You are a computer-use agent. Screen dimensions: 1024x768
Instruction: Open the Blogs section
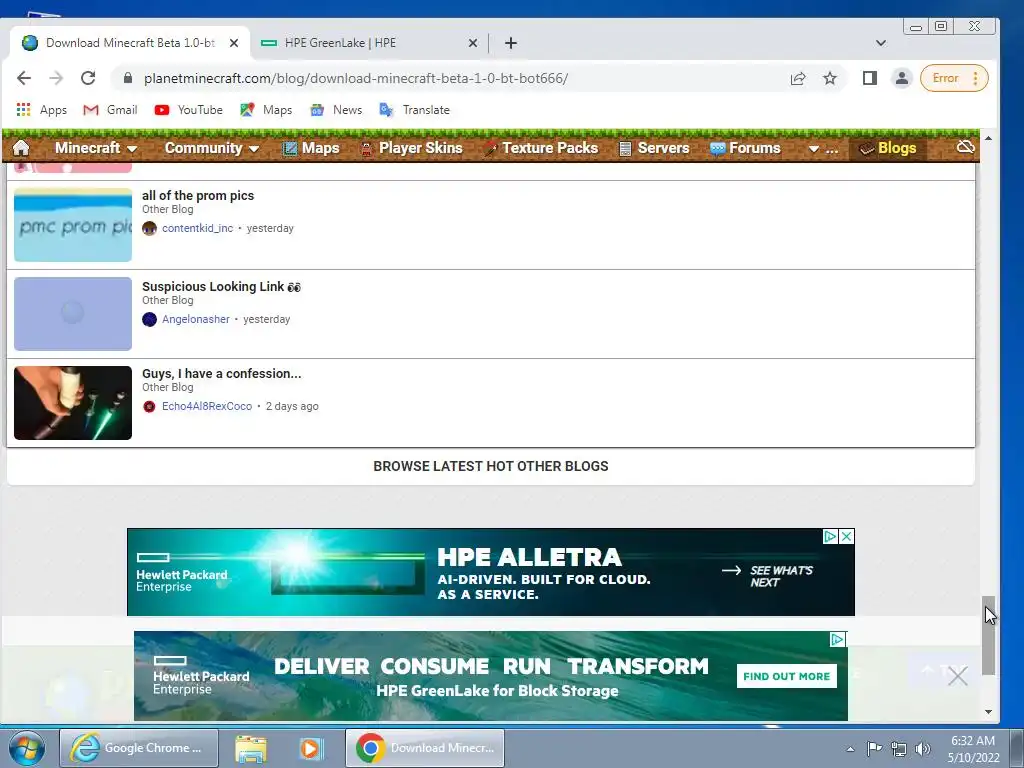888,148
